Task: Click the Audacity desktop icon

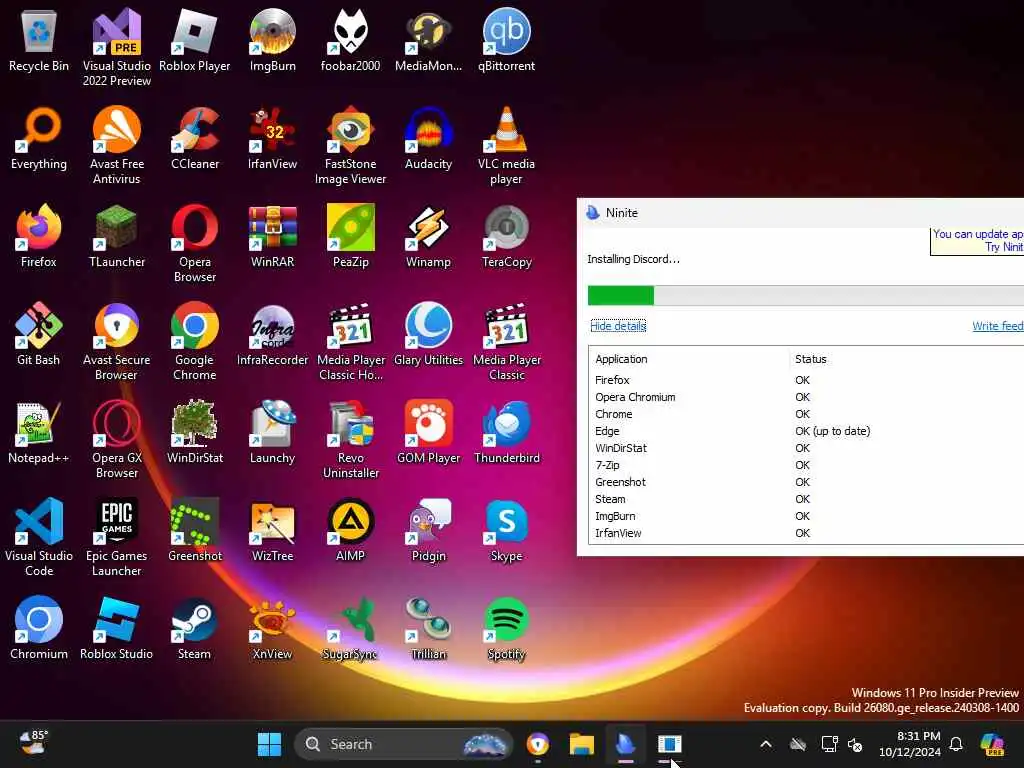Action: [428, 138]
